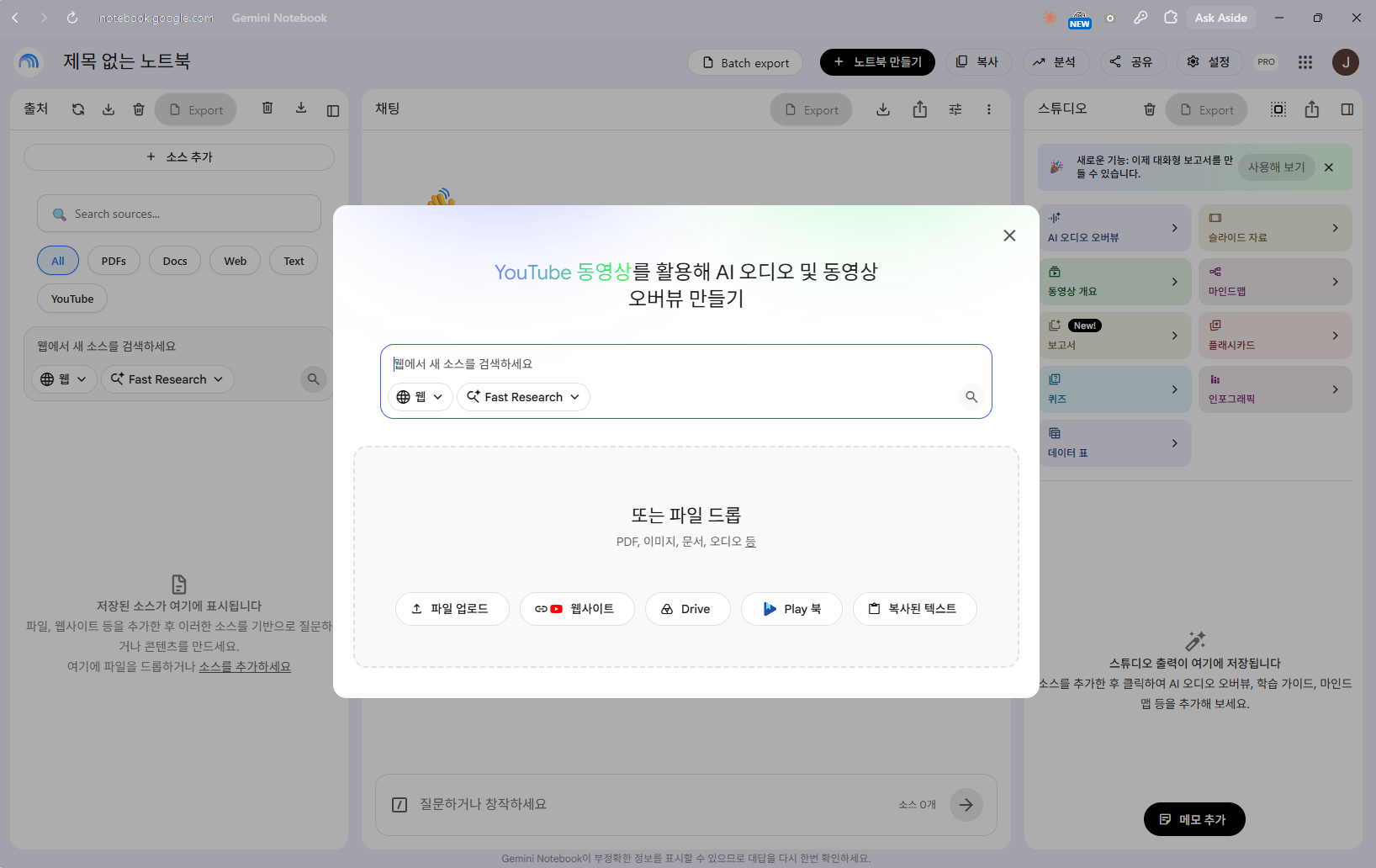This screenshot has width=1376, height=868.
Task: Open the 웹 dropdown in 출처 panel
Action: [64, 379]
